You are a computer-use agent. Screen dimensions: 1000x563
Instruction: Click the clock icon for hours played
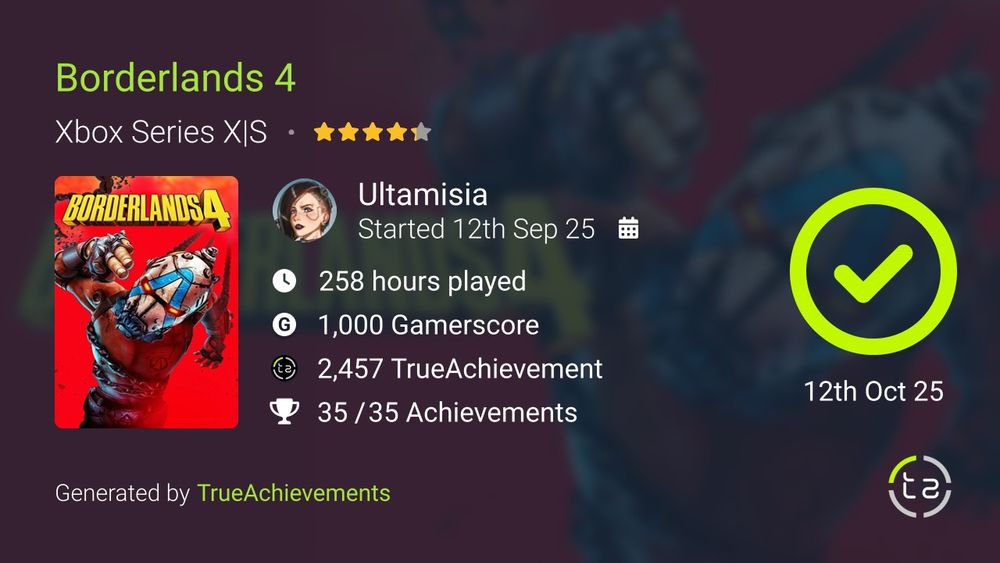(x=284, y=281)
